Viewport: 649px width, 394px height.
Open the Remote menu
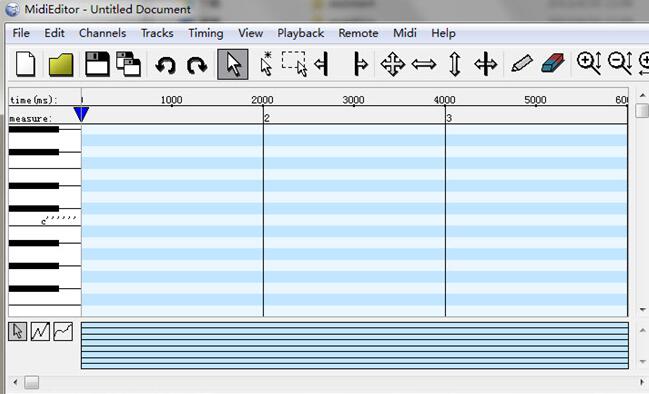tap(358, 33)
